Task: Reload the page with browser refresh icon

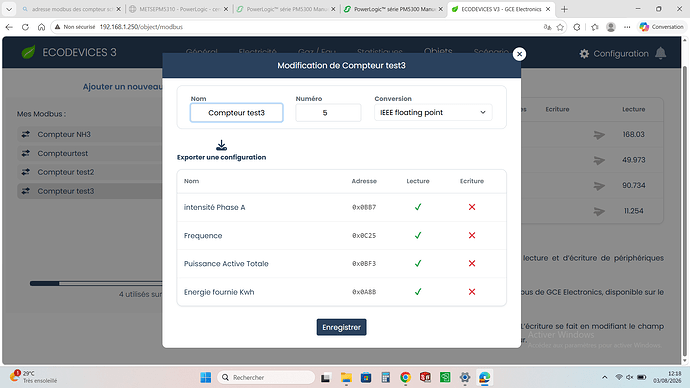Action: tap(25, 27)
